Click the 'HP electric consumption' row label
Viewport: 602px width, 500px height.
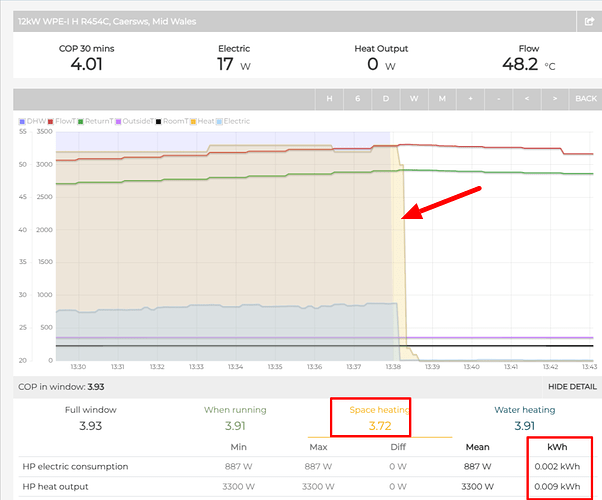coord(75,467)
